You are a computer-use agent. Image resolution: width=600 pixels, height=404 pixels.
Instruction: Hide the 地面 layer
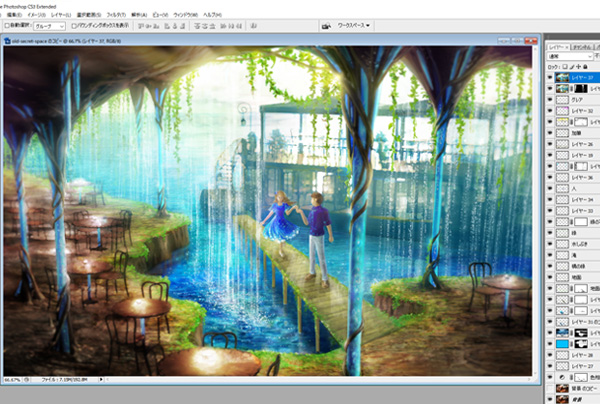(550, 277)
